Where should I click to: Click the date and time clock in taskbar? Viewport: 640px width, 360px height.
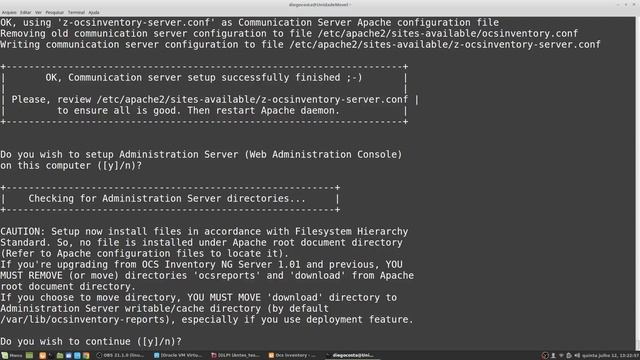click(611, 356)
